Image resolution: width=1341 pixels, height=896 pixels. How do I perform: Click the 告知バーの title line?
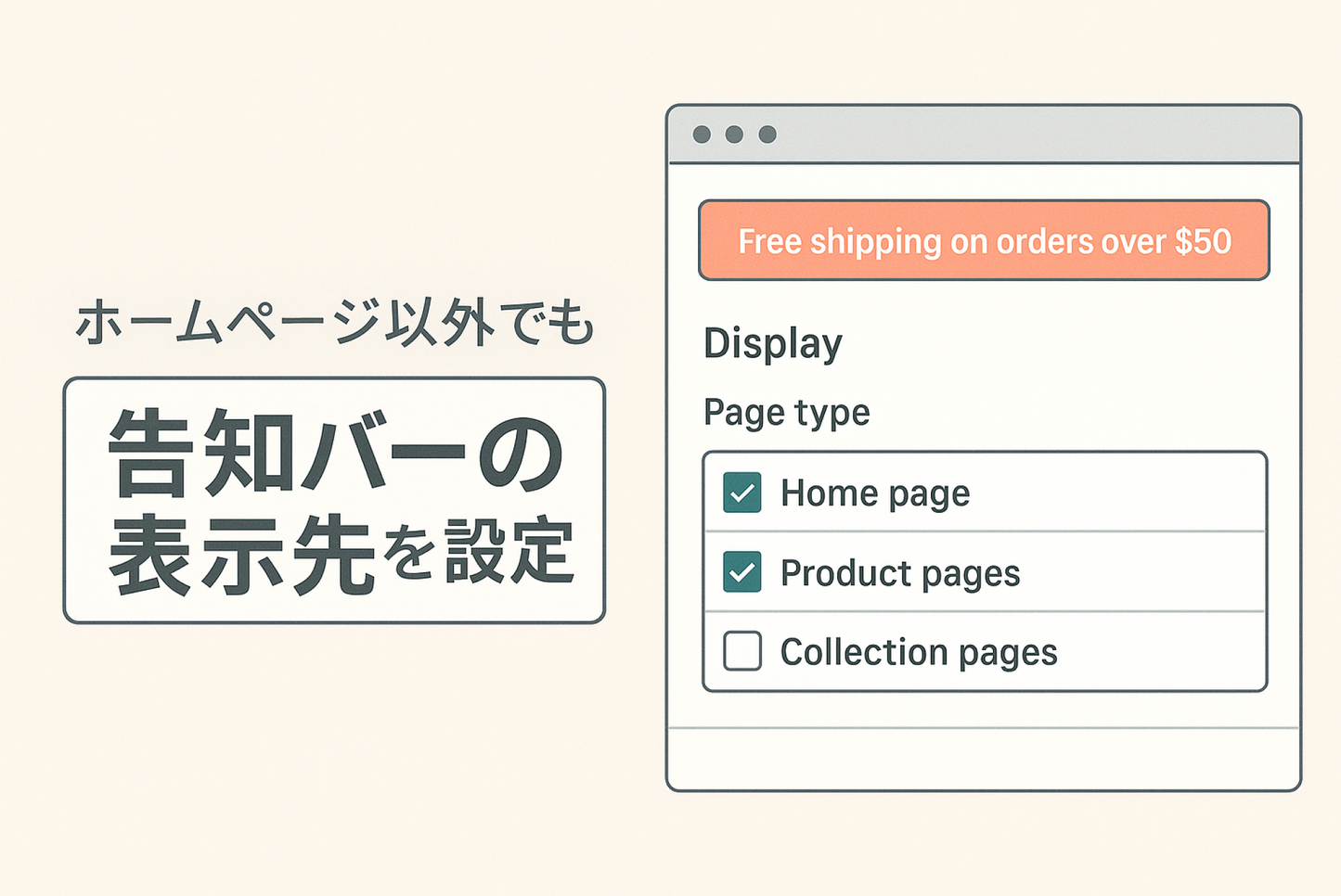point(334,454)
